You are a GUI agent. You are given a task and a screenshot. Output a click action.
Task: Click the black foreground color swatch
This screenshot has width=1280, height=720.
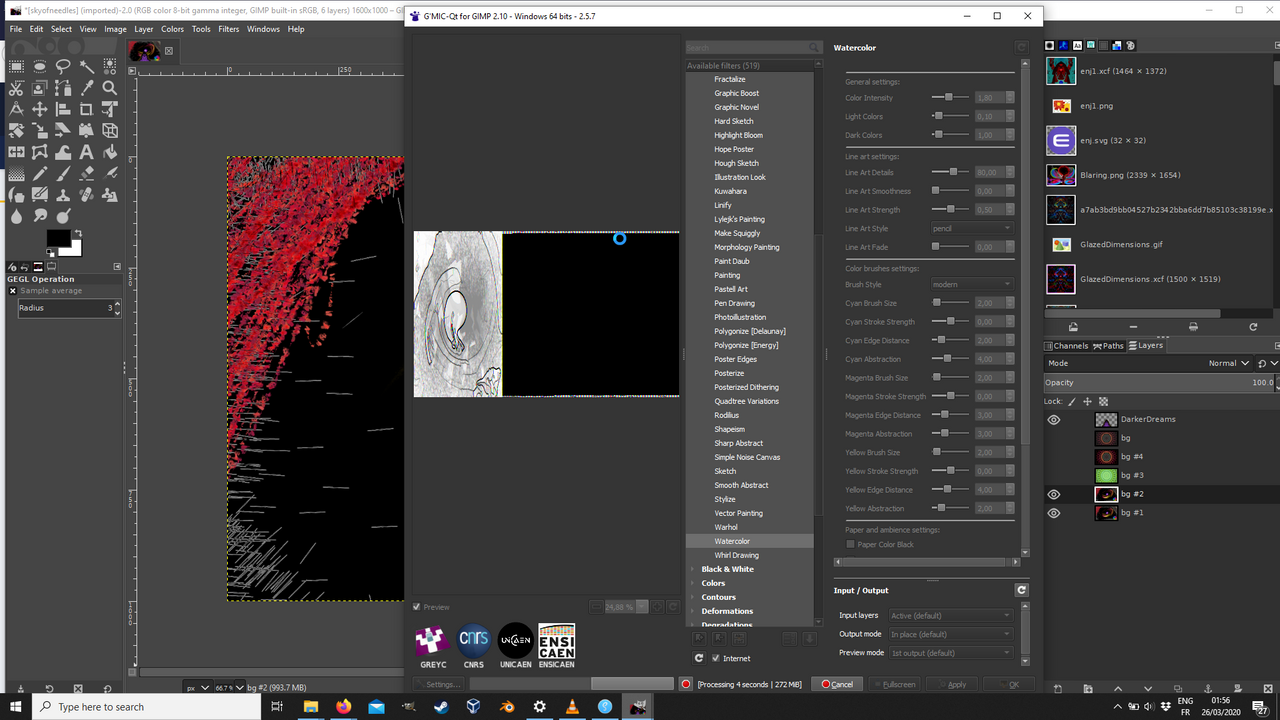[58, 238]
